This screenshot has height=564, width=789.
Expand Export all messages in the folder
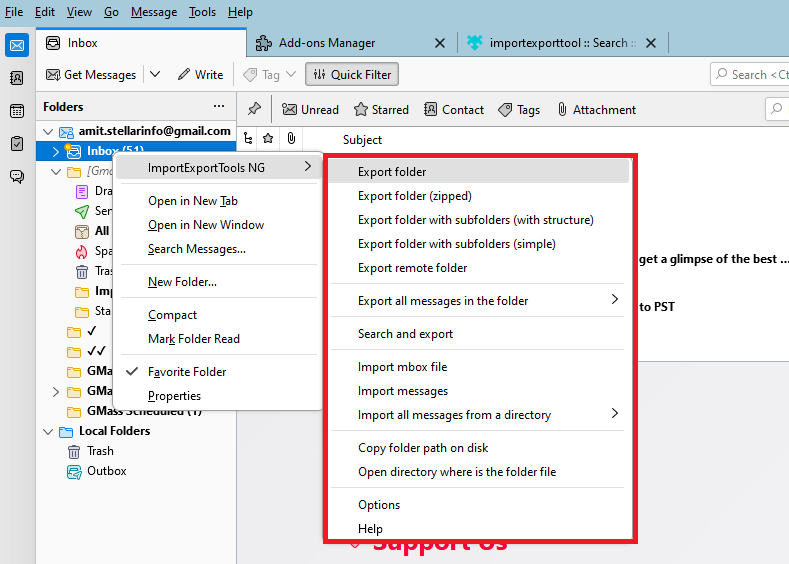point(479,300)
